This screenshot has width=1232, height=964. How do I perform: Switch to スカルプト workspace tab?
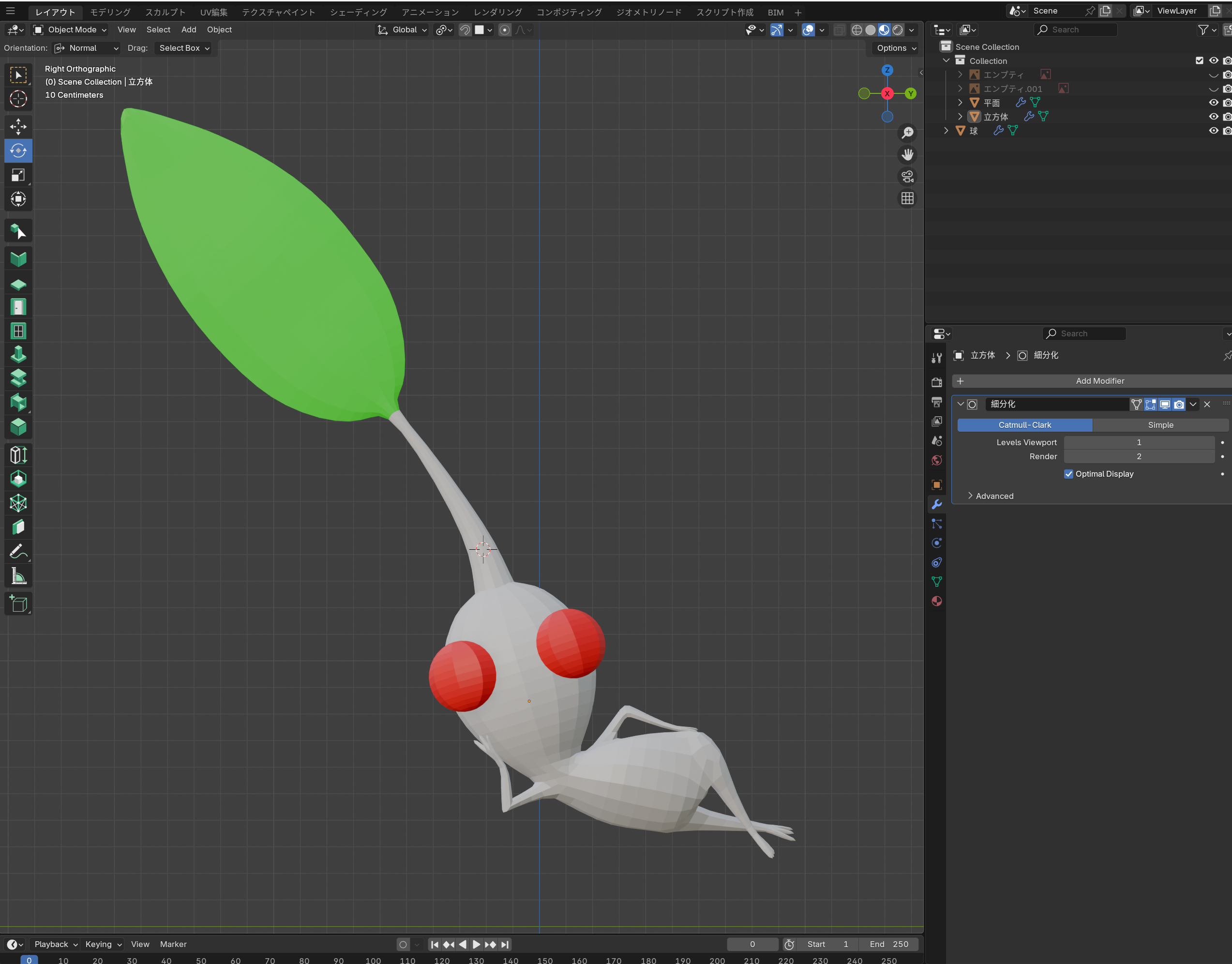click(x=165, y=13)
